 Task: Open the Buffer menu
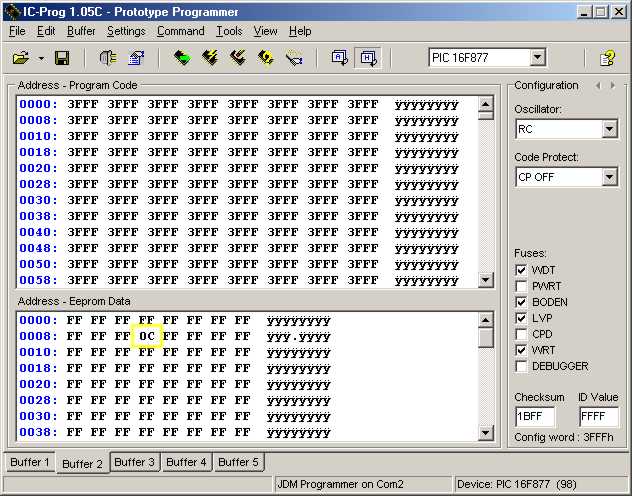(x=81, y=31)
